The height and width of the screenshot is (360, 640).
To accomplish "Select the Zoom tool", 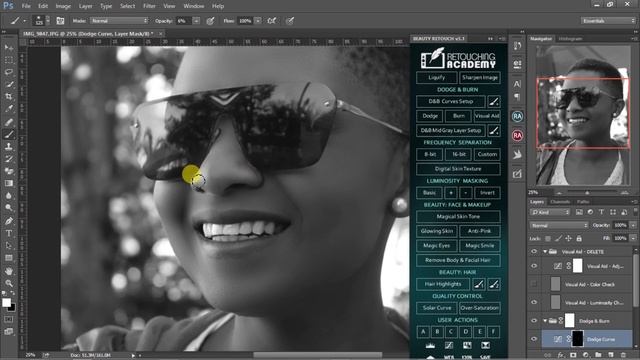I will (9, 283).
